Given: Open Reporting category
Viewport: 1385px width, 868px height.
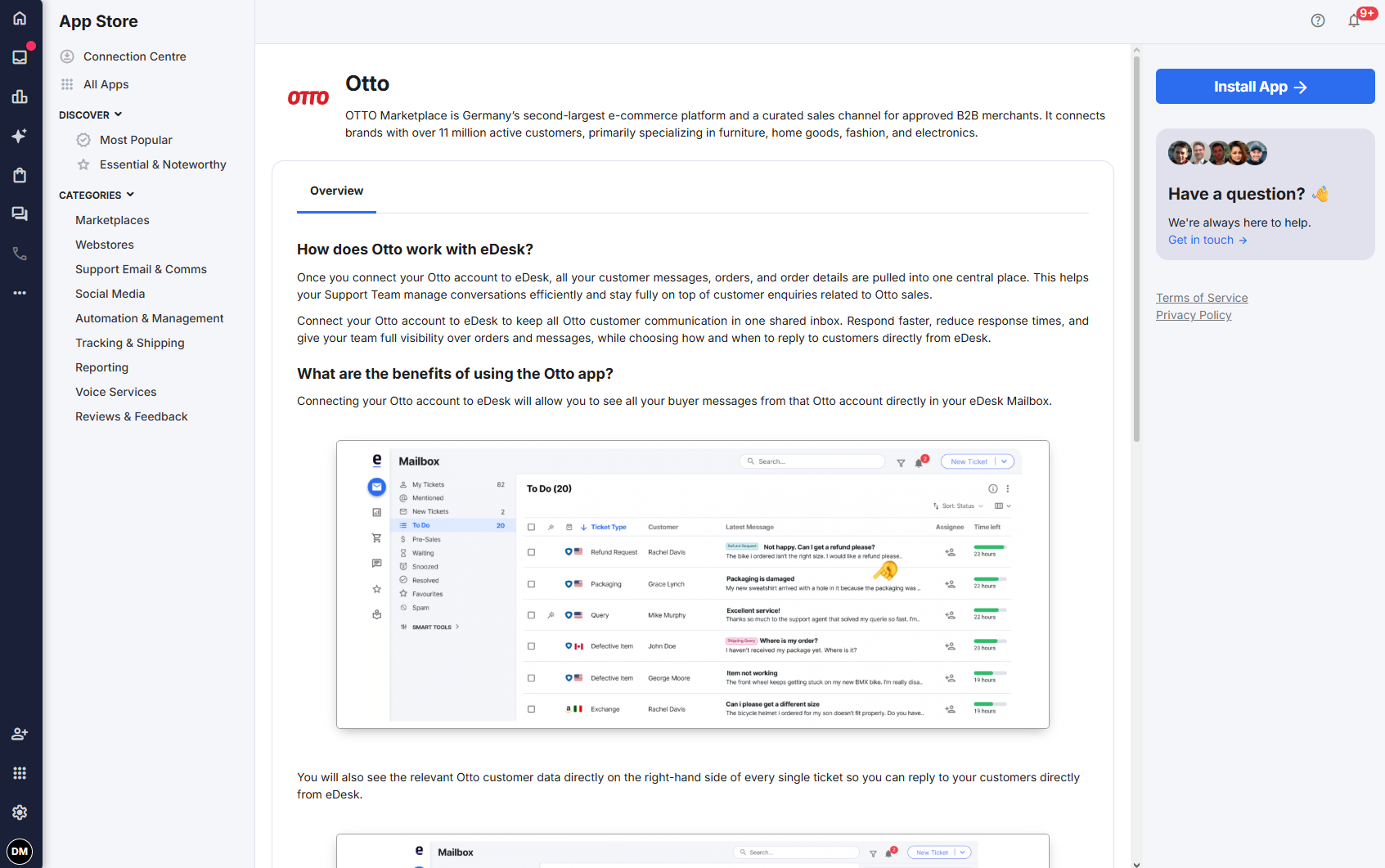Looking at the screenshot, I should click(x=101, y=367).
